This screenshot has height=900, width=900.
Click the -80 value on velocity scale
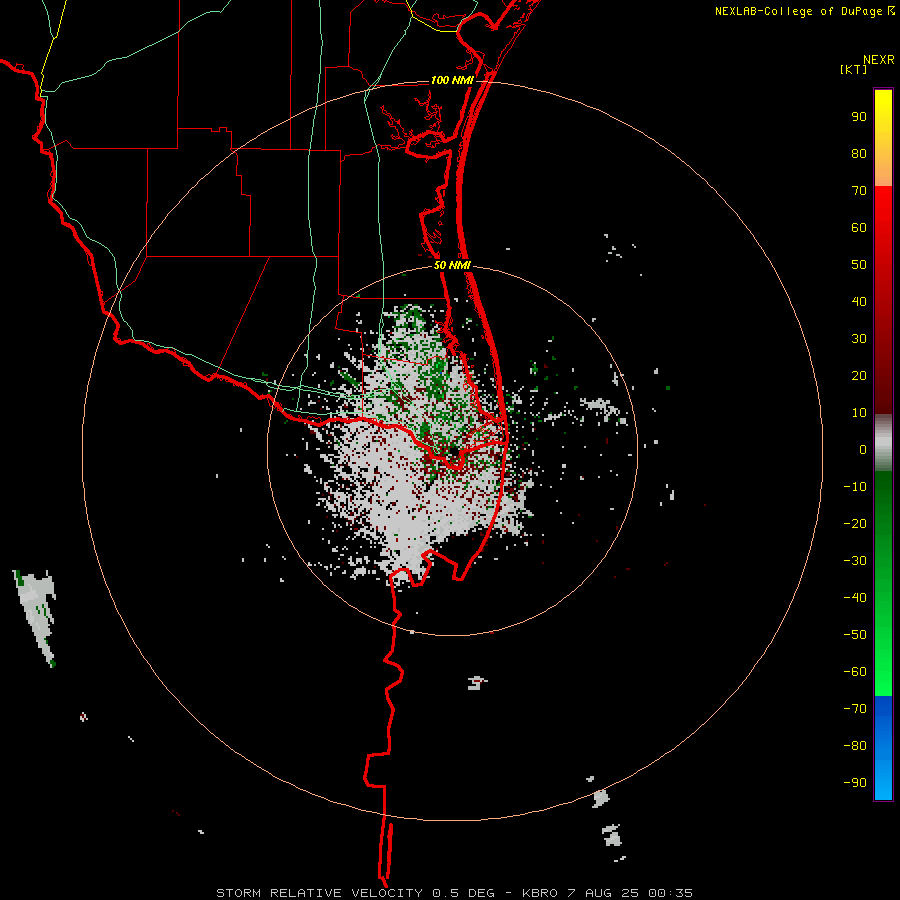[x=855, y=746]
